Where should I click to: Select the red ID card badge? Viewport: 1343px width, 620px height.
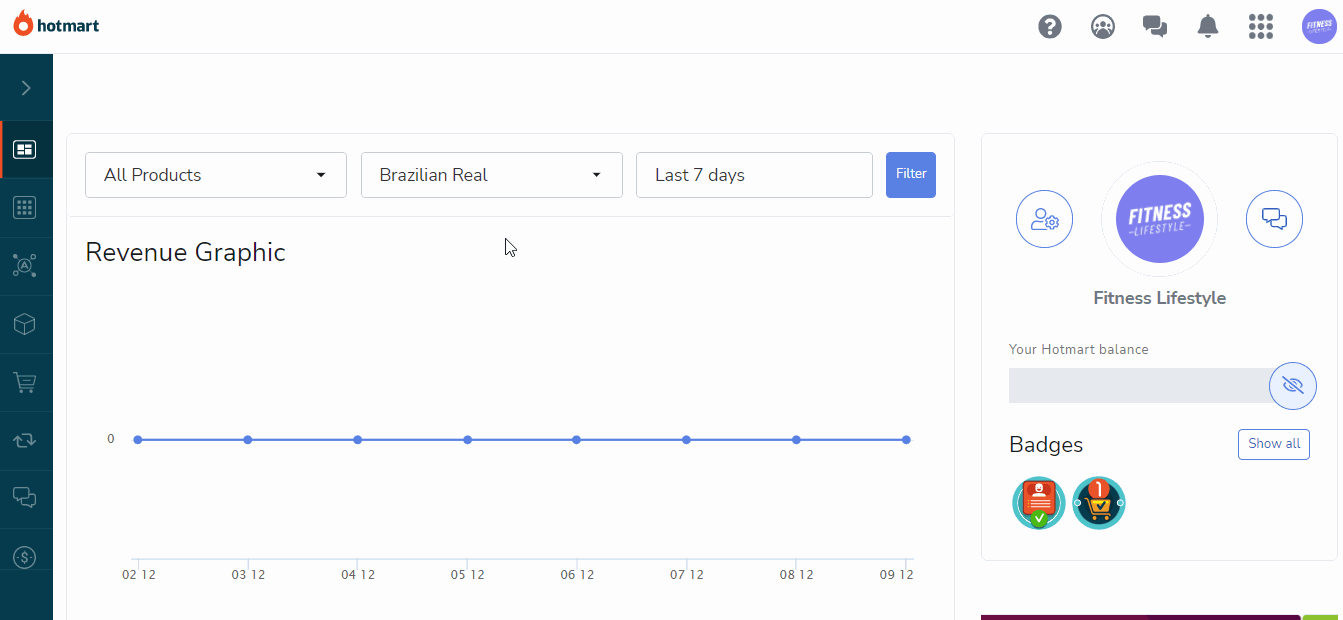coord(1039,503)
